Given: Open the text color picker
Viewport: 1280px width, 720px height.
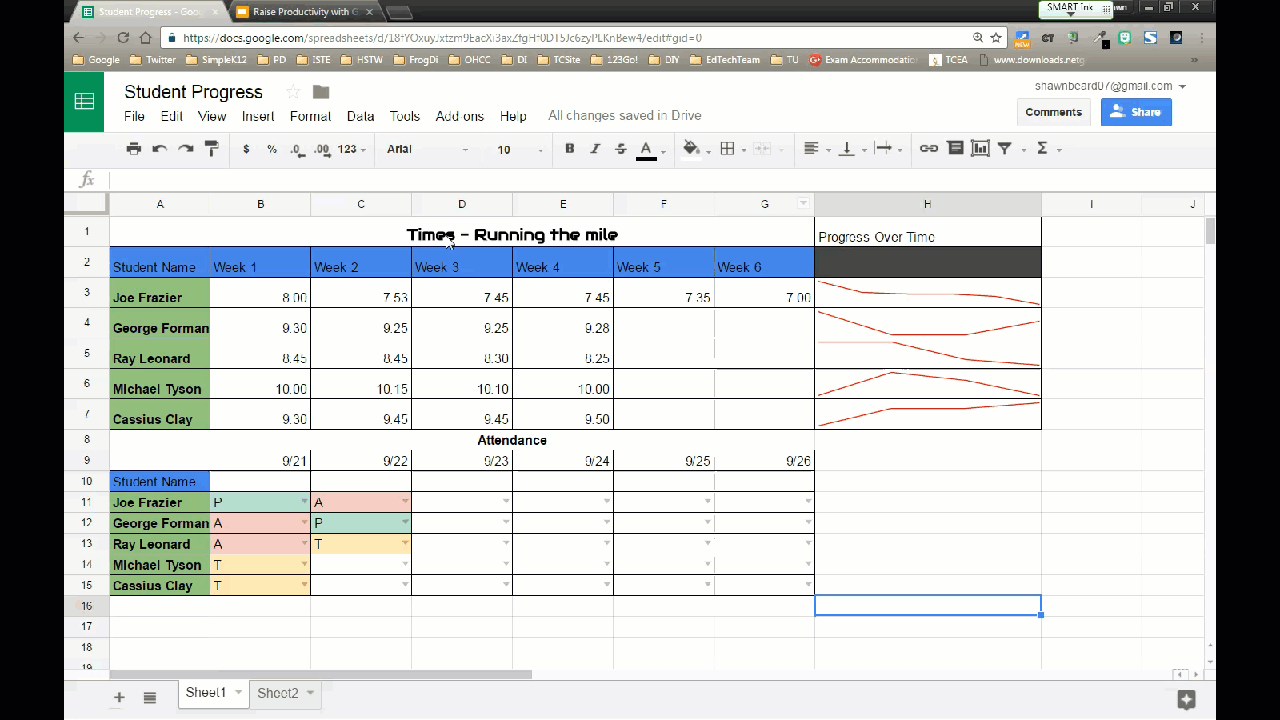Looking at the screenshot, I should tap(646, 150).
